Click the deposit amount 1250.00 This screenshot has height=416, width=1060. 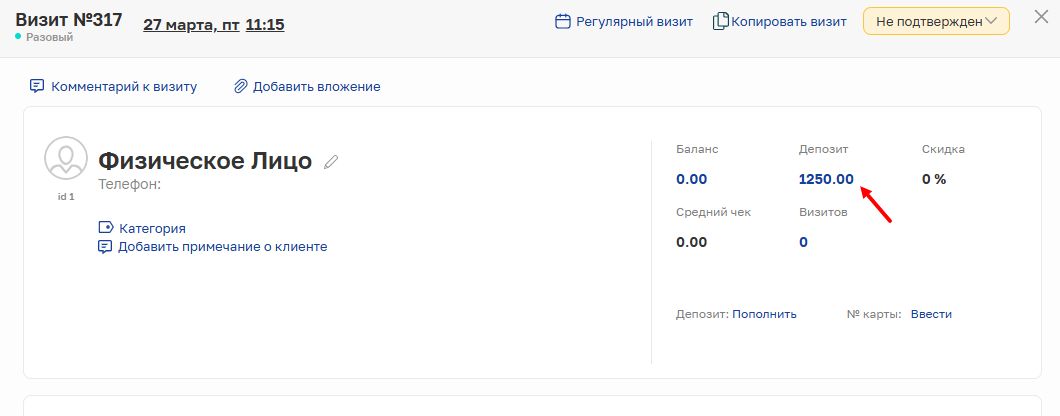coord(826,179)
